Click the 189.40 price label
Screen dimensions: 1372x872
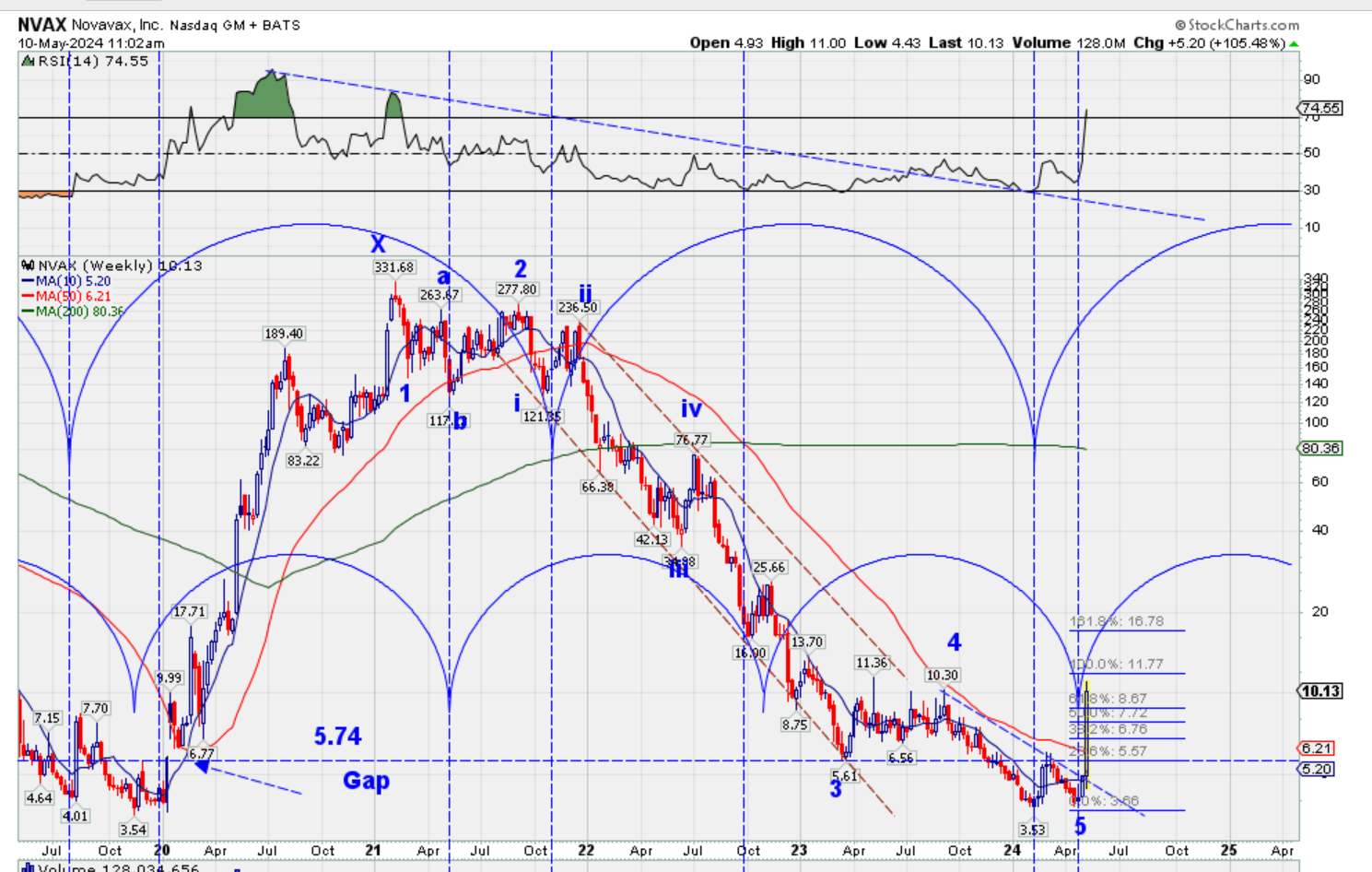tap(284, 334)
